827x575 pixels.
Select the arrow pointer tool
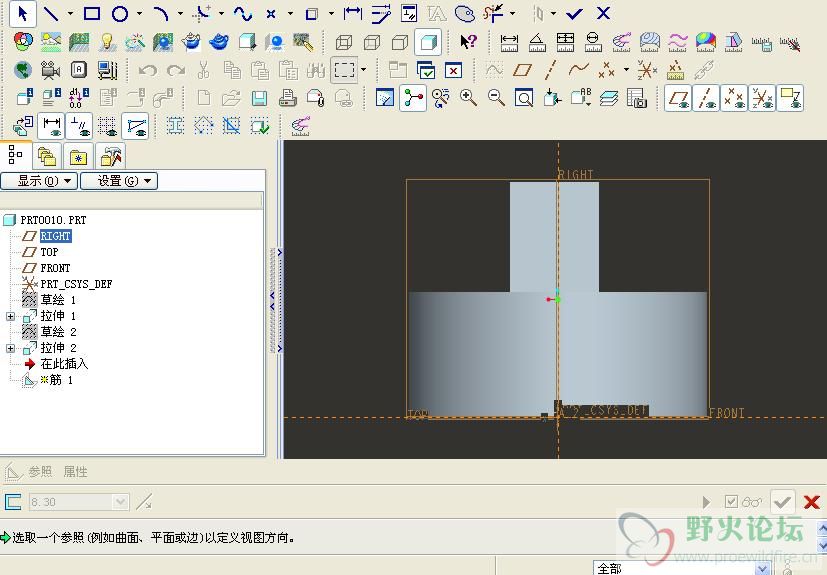pos(22,14)
